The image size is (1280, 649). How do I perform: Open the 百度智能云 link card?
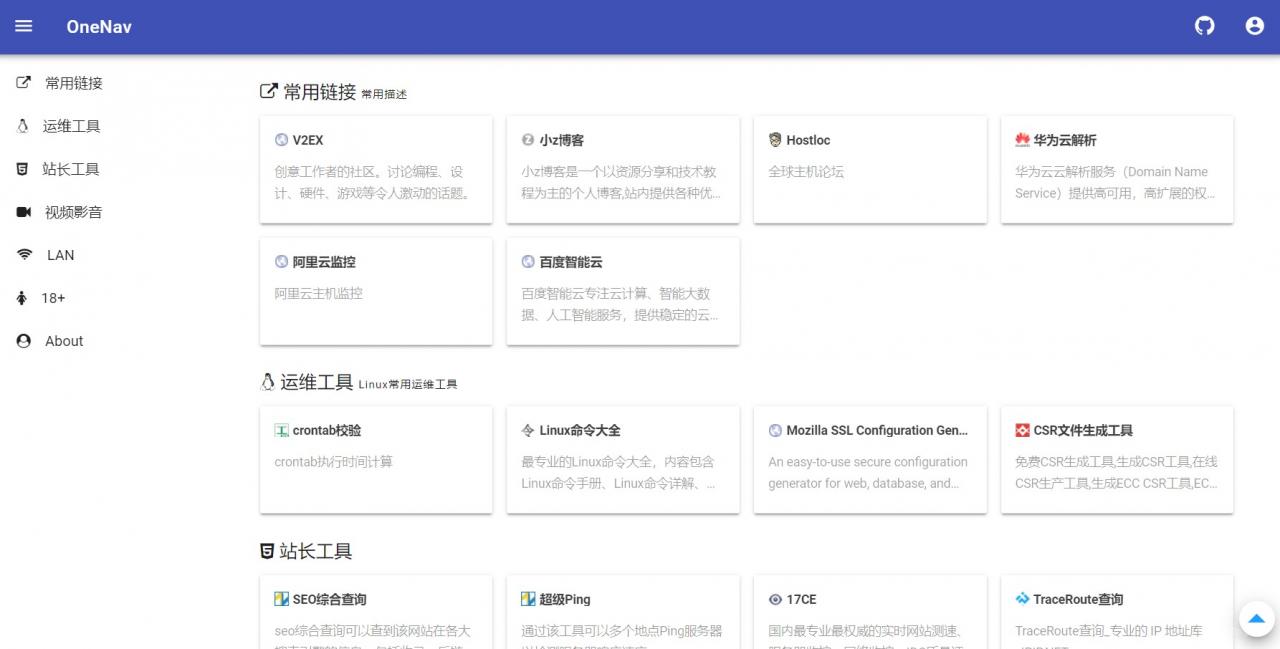point(623,291)
